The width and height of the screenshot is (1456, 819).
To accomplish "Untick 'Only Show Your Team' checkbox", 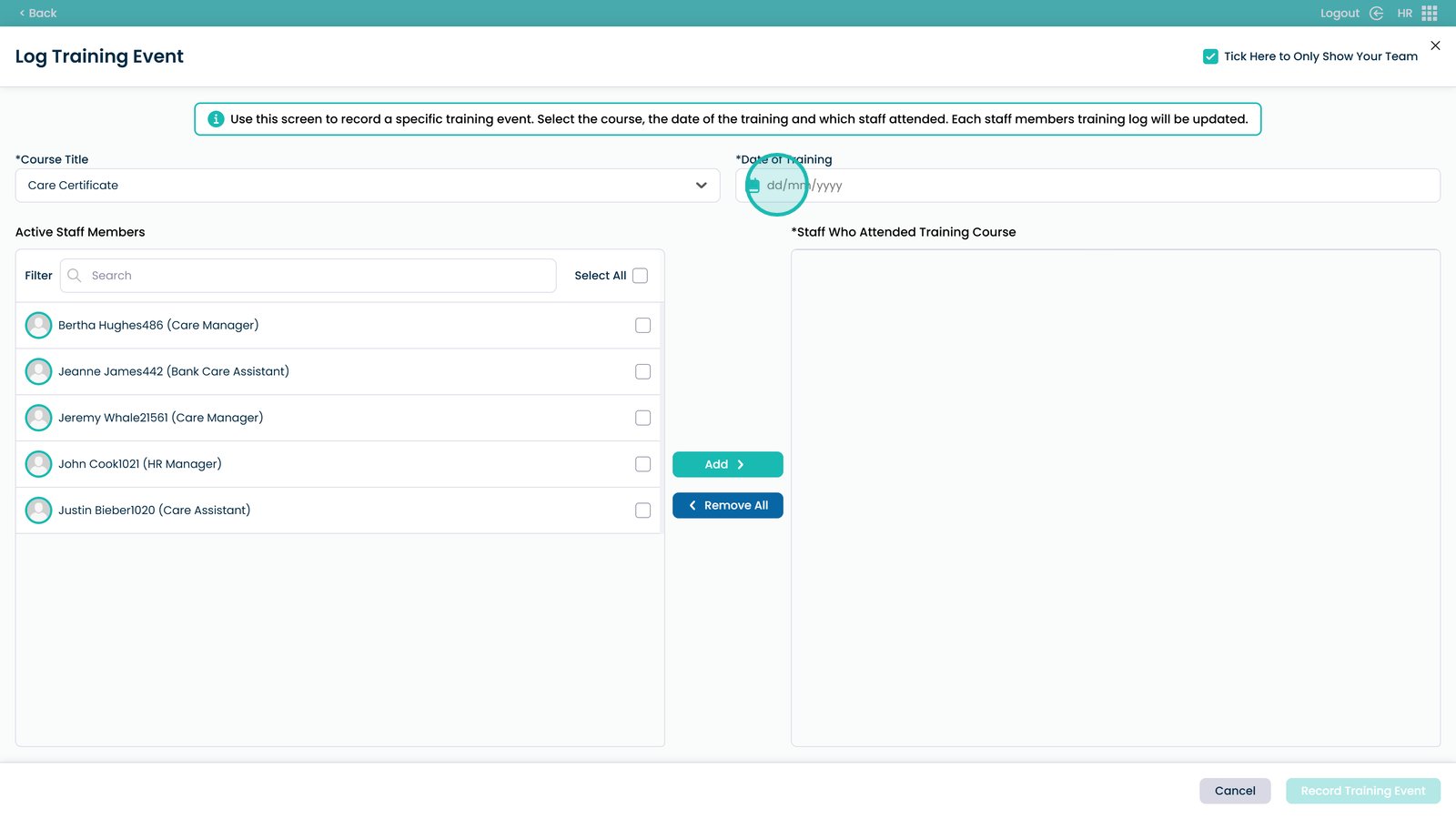I will click(1210, 56).
